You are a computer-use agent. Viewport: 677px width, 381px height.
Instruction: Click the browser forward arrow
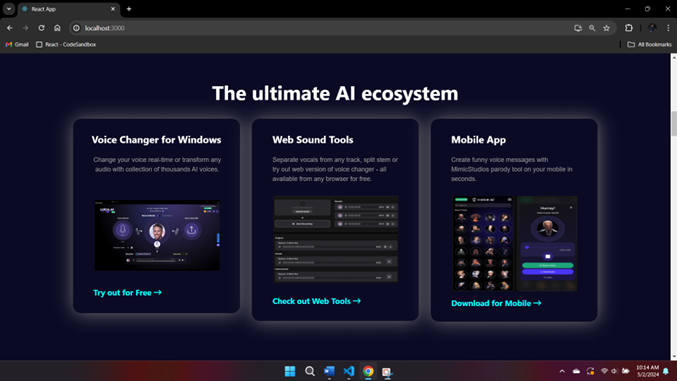tap(25, 28)
